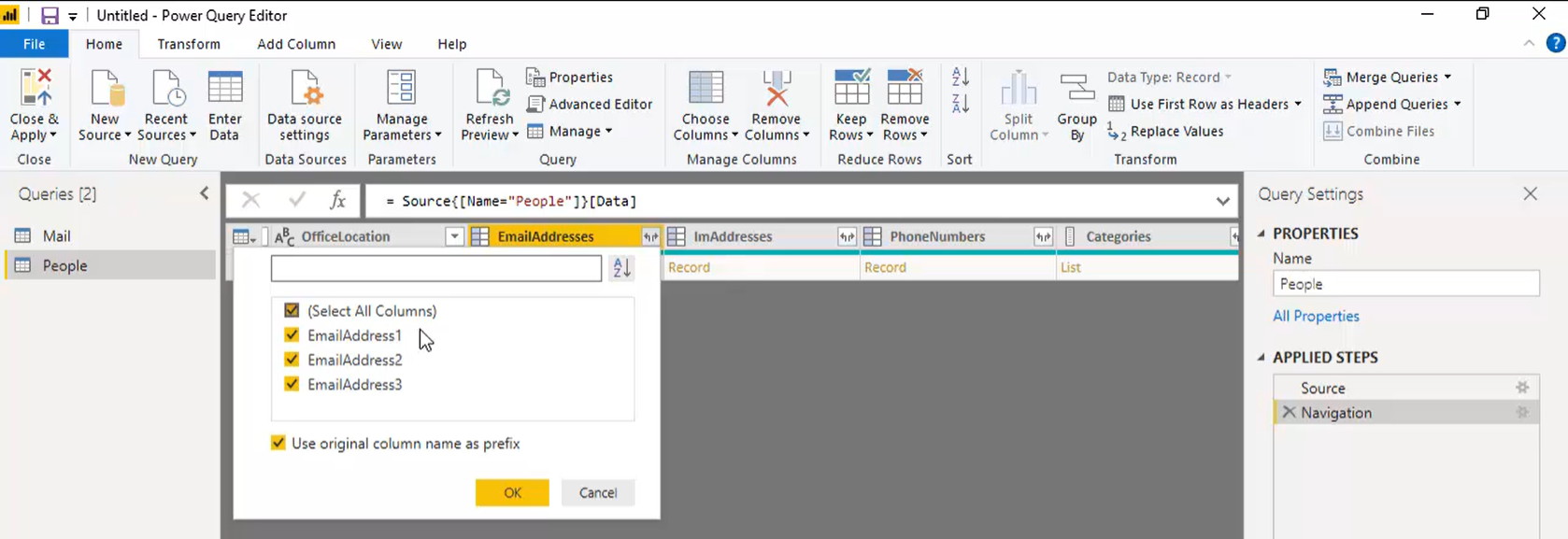1568x539 pixels.
Task: Sort descending with the Z-A icon
Action: (960, 104)
